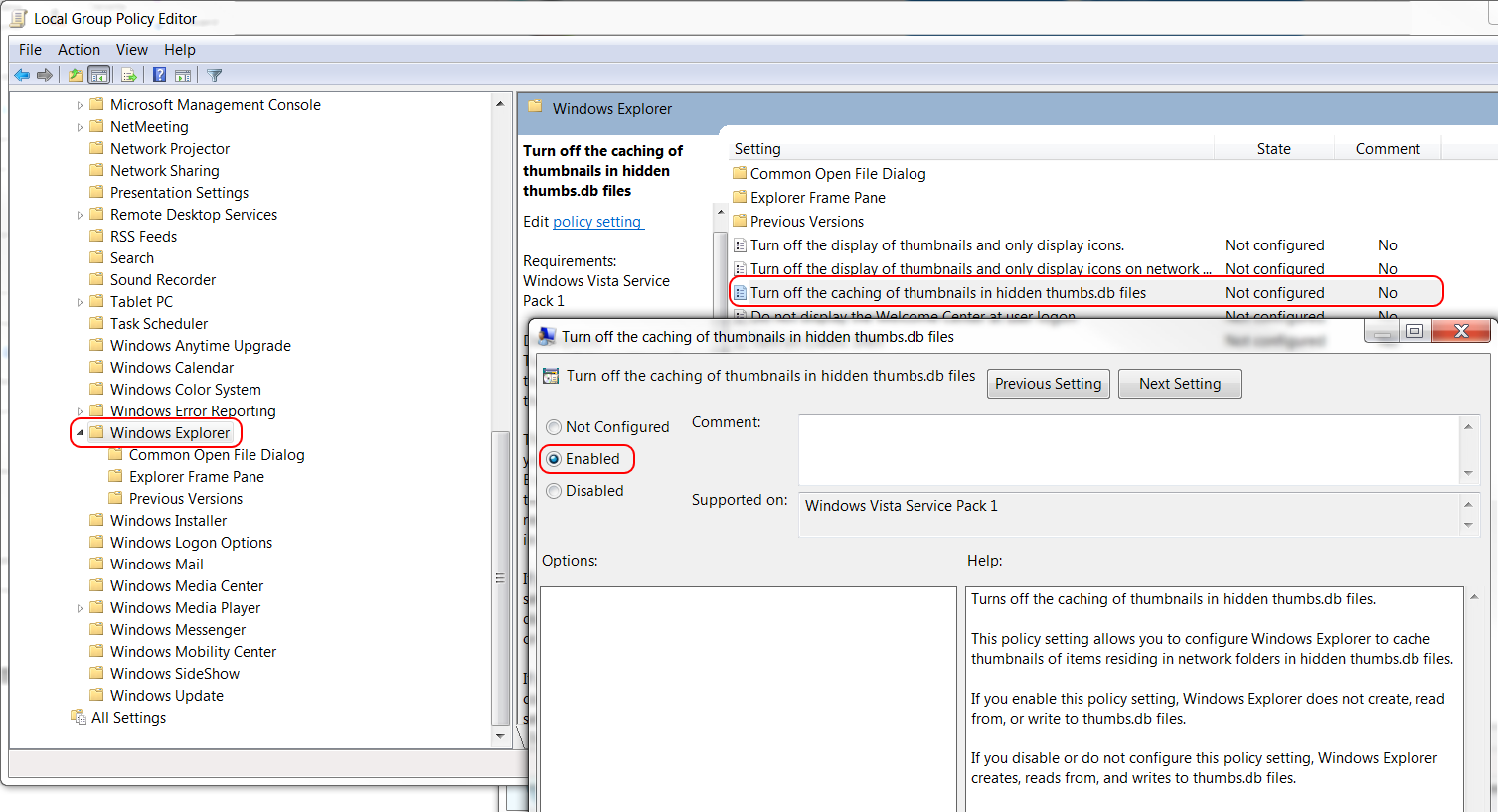Click the folder icon beside Windows Mail

96,564
